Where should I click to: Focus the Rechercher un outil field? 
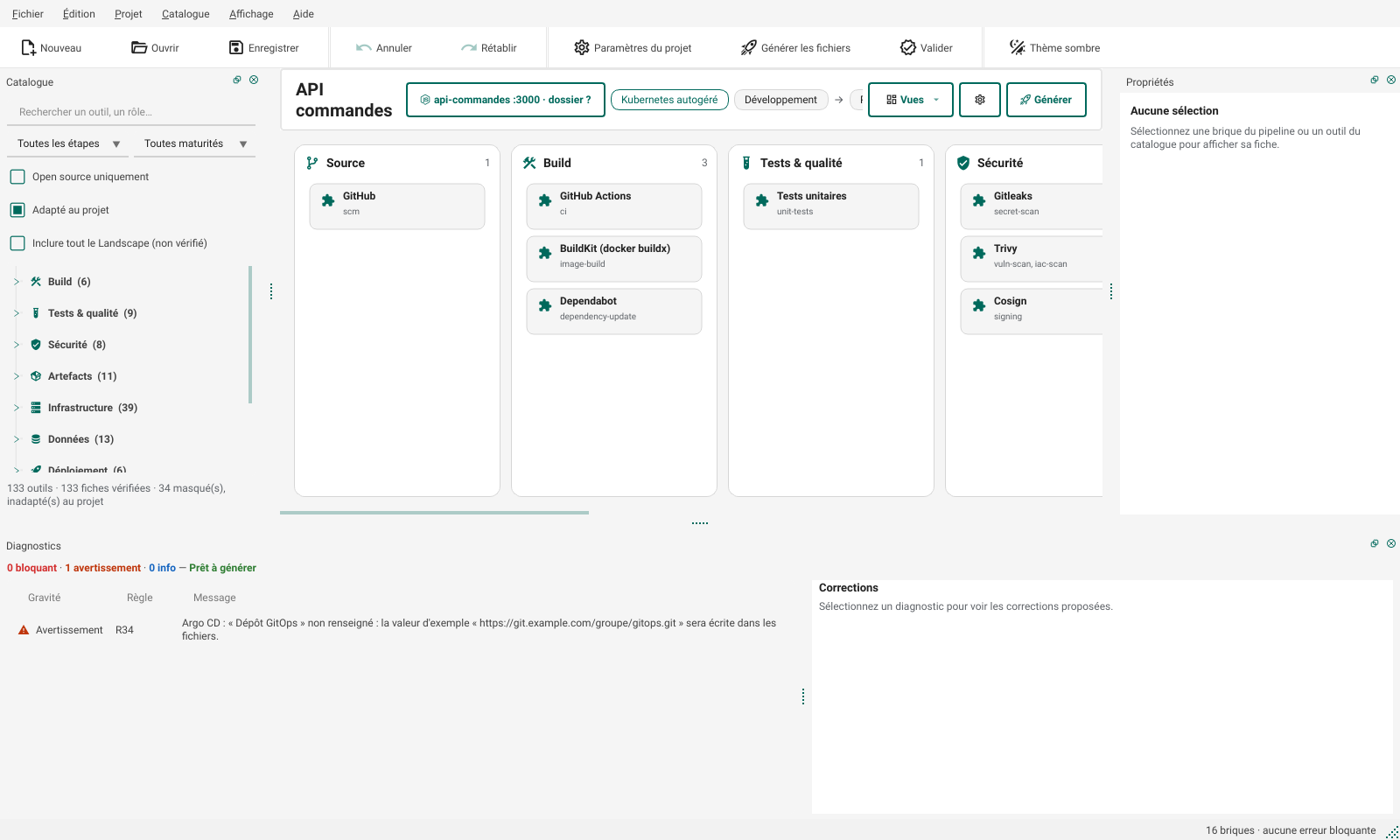pyautogui.click(x=131, y=112)
